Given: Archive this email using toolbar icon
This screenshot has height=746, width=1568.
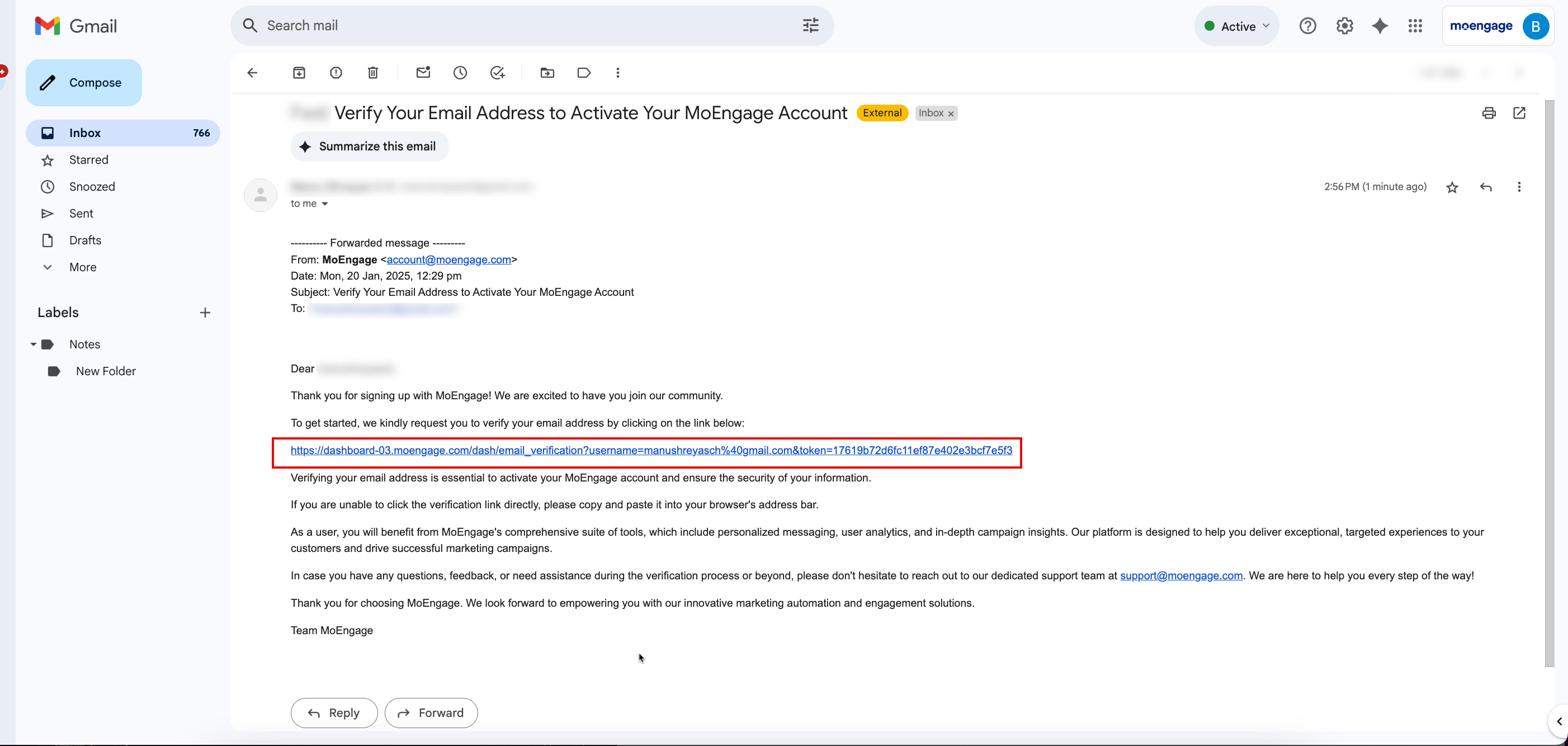Looking at the screenshot, I should [x=299, y=73].
